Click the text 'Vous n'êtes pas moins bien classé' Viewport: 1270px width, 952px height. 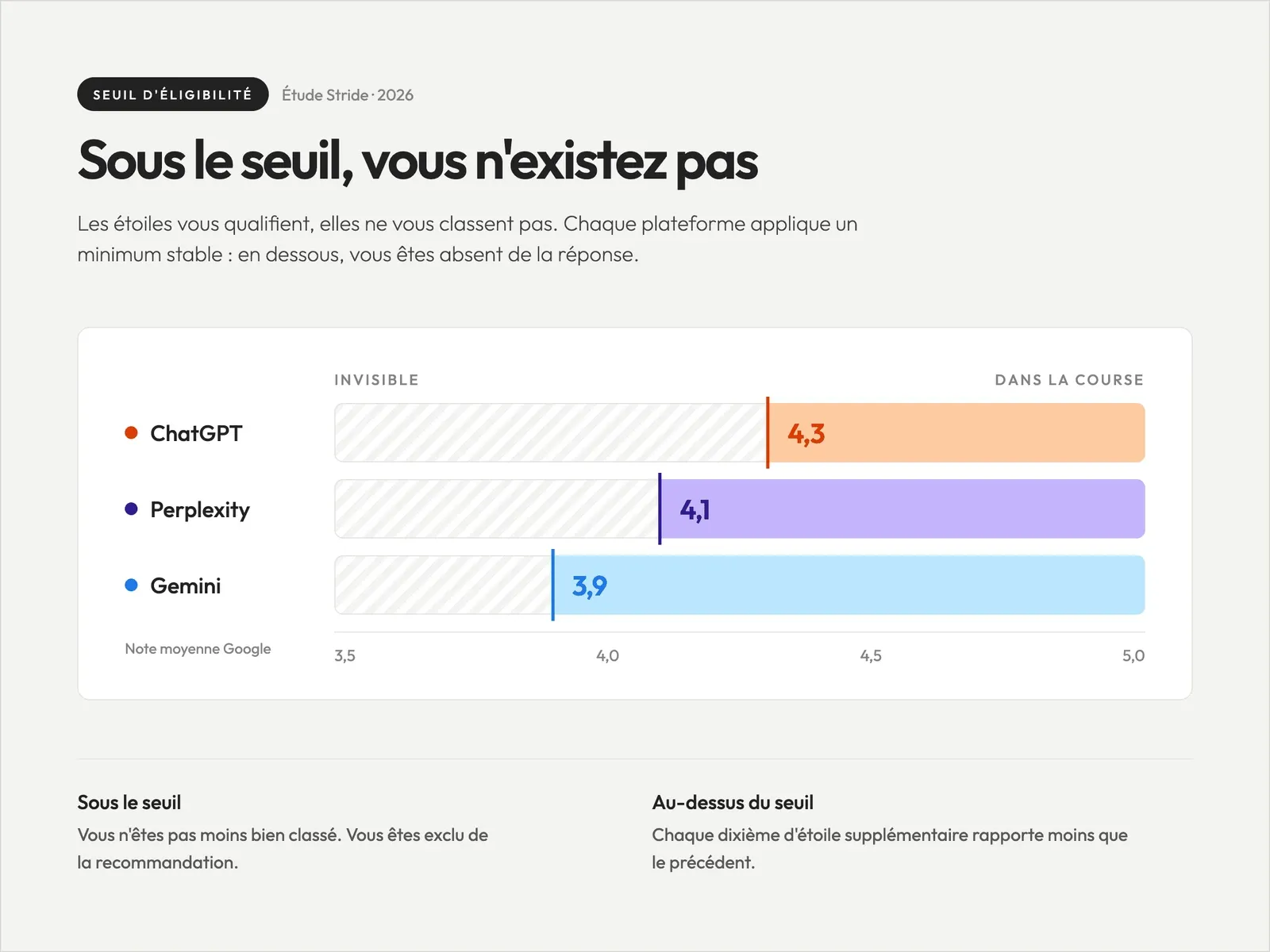pos(210,835)
